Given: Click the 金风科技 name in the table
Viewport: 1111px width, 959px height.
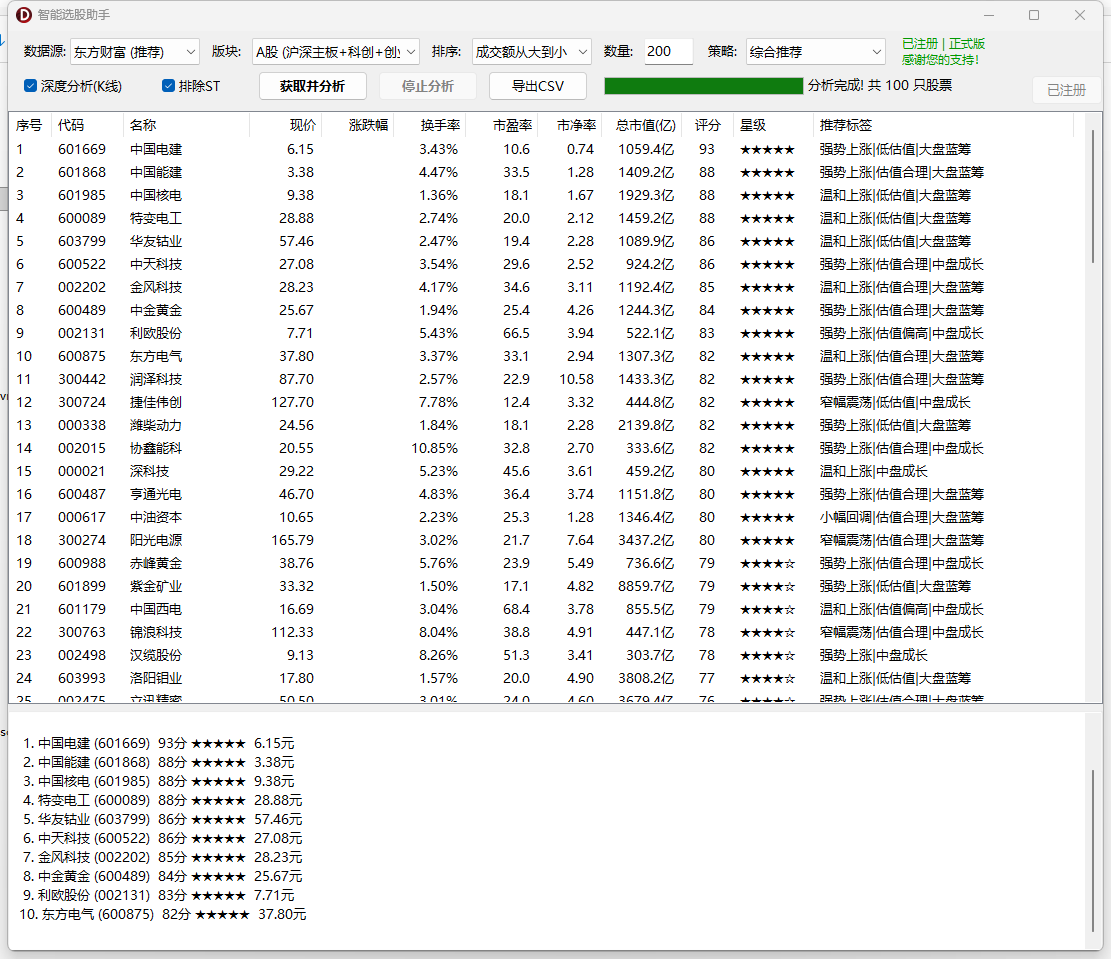Looking at the screenshot, I should click(x=156, y=287).
